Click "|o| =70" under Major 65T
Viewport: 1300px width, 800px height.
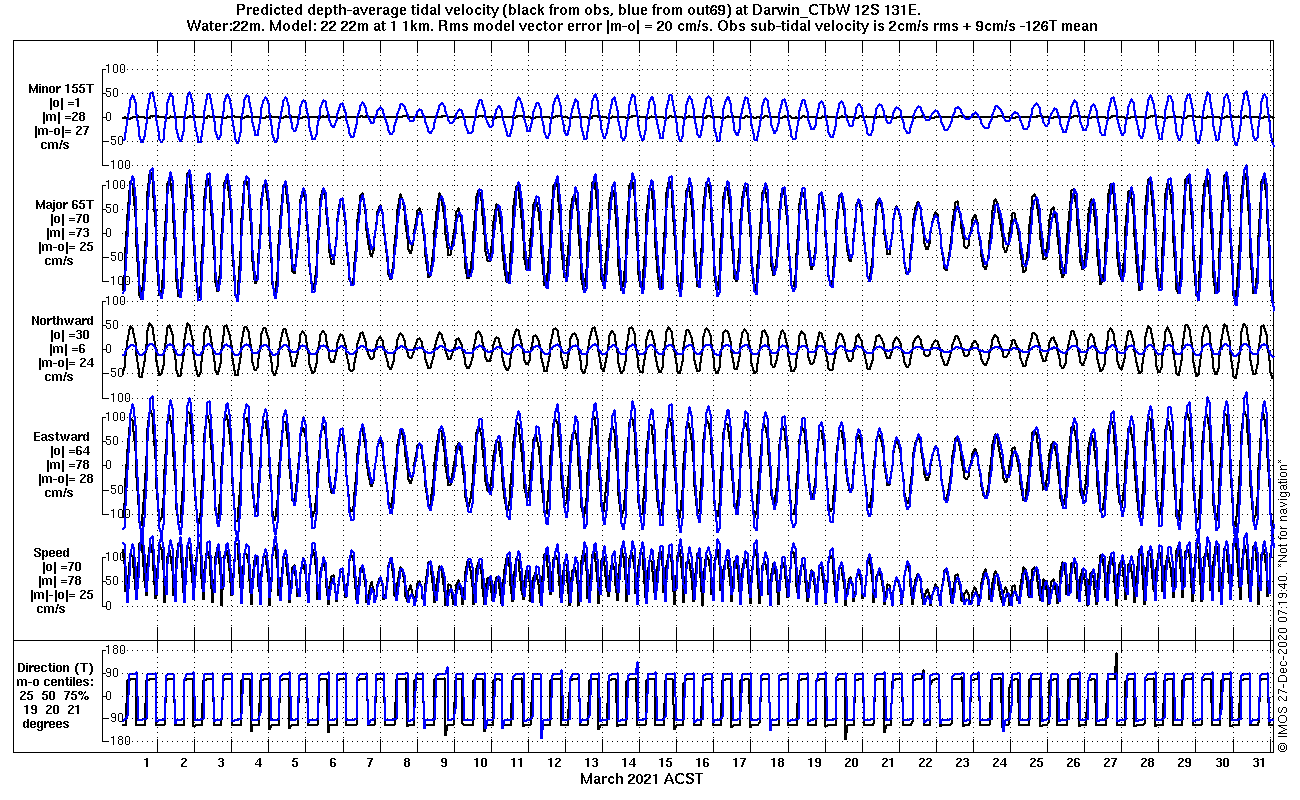(67, 219)
